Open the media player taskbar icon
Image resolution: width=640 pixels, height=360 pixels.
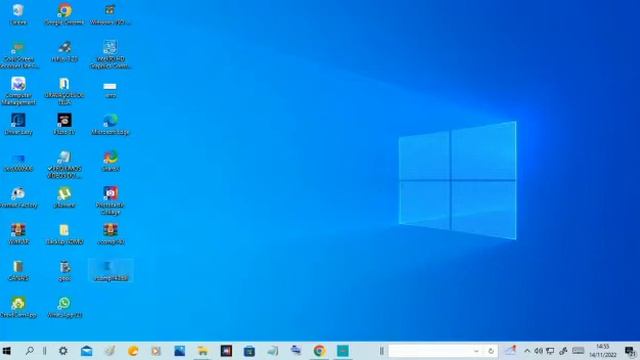coord(156,351)
